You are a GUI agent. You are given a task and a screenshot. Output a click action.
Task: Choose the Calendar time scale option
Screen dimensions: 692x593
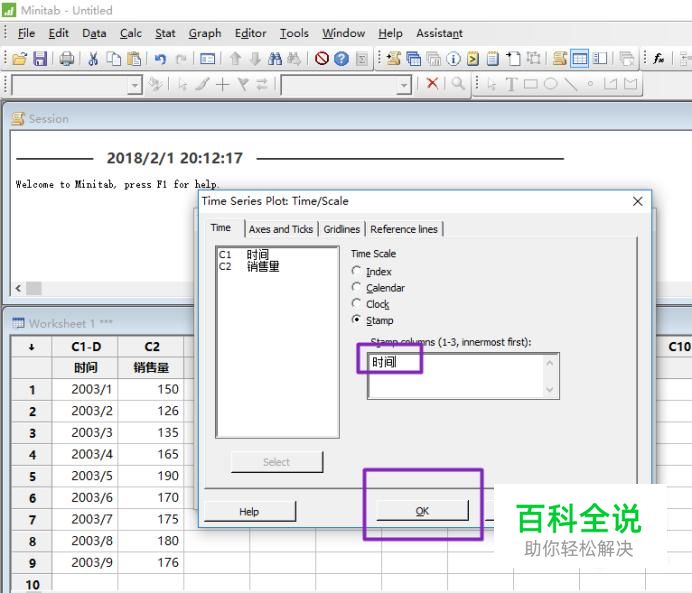pos(378,288)
